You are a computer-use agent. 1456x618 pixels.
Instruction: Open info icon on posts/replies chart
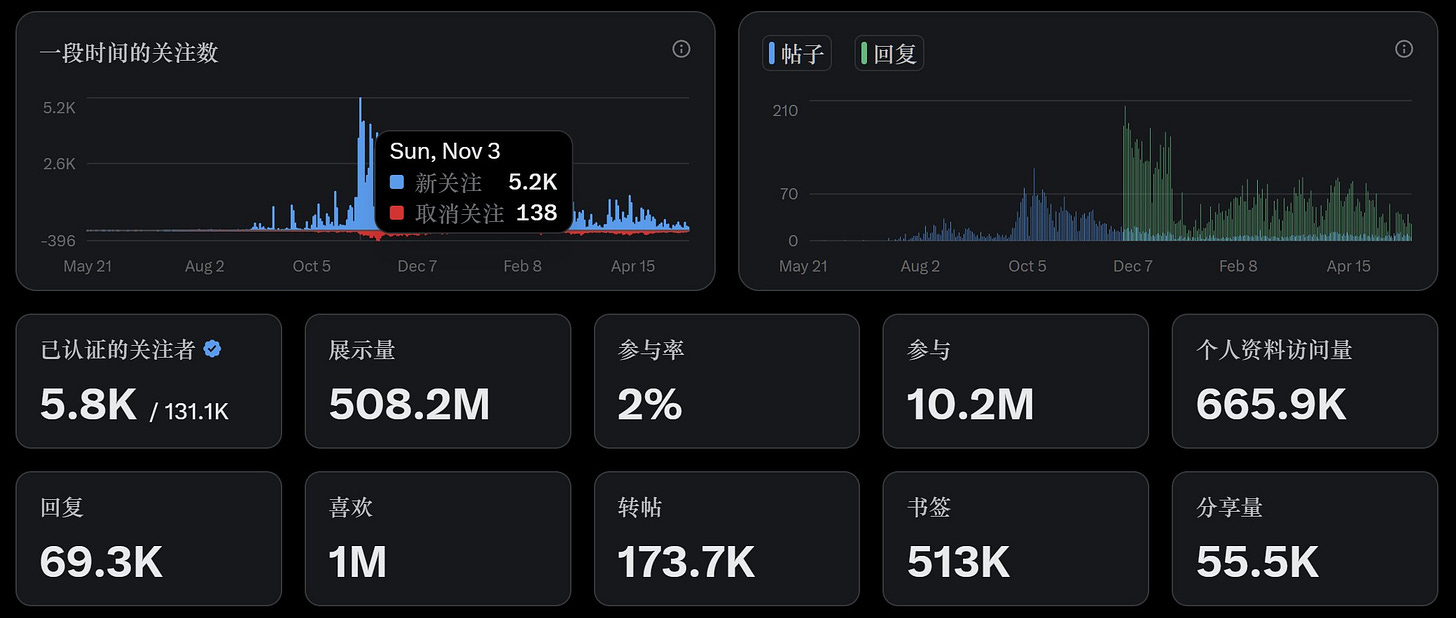tap(1404, 49)
